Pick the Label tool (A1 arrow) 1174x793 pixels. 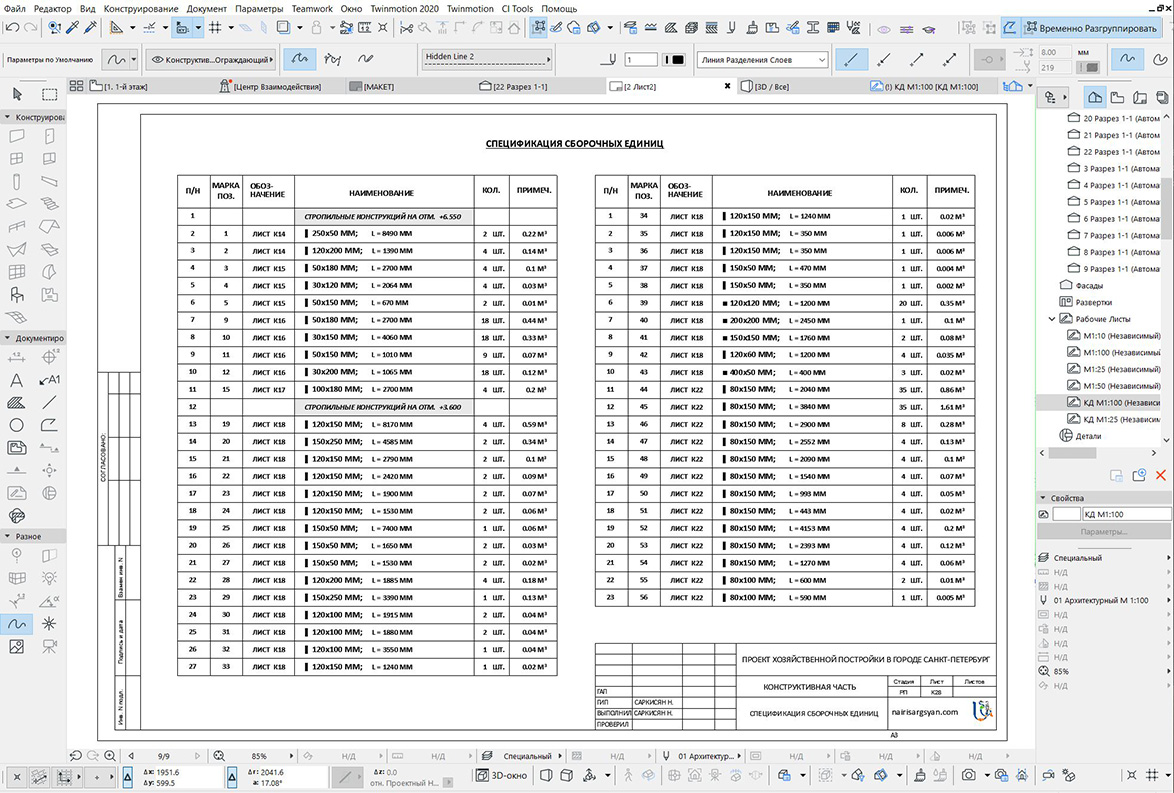click(x=49, y=380)
